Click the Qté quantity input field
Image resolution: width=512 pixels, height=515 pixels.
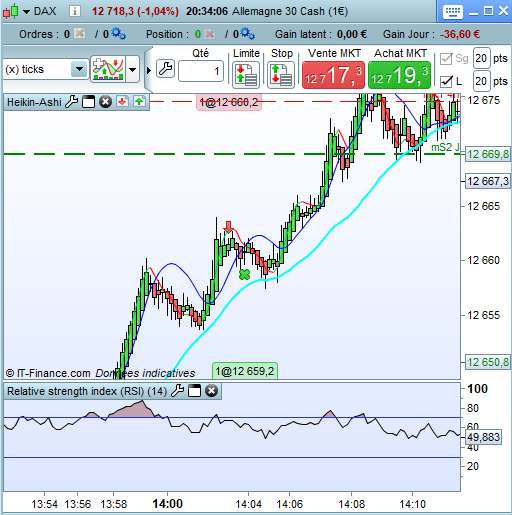201,71
